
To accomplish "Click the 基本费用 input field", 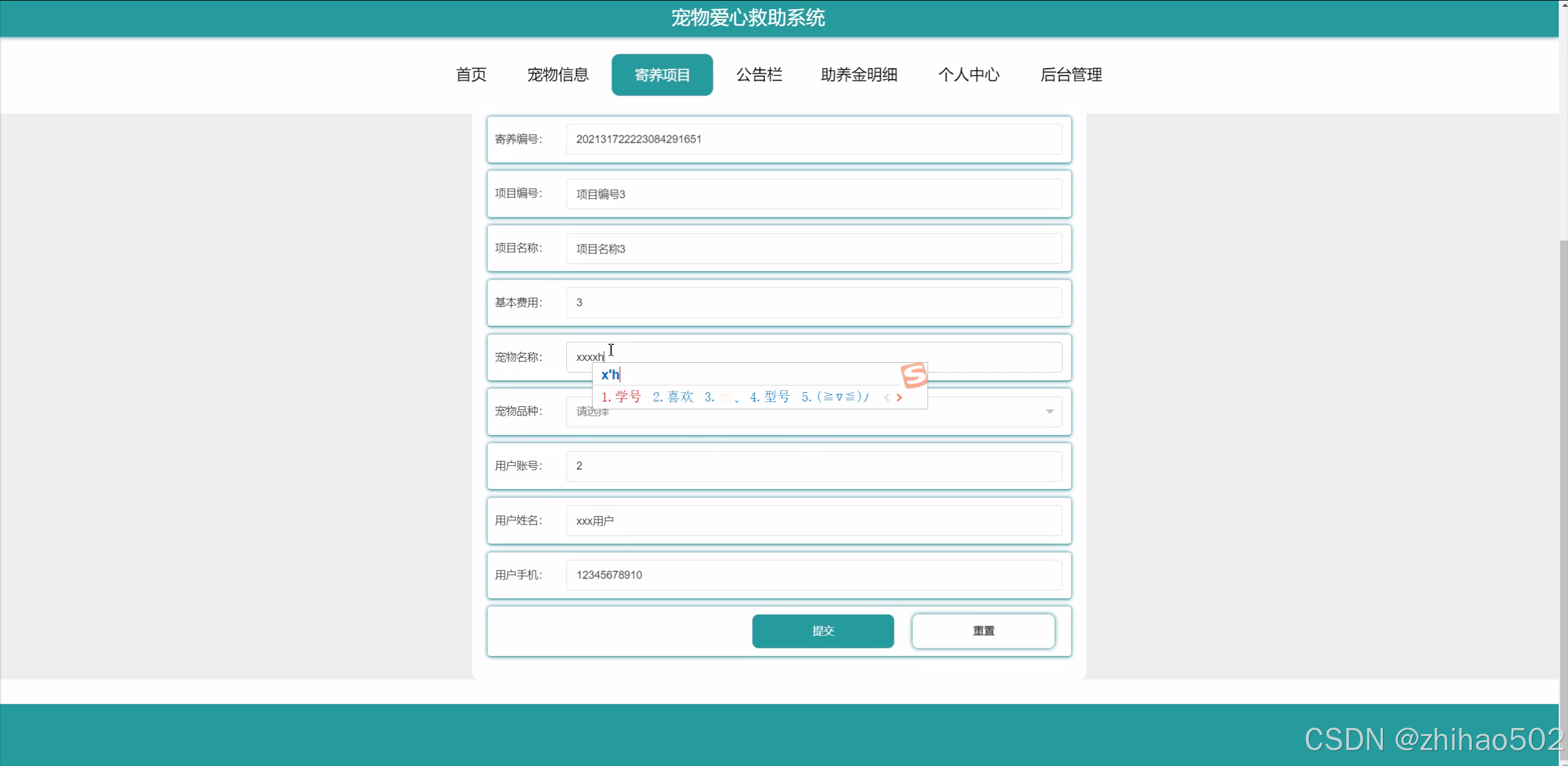I will pyautogui.click(x=813, y=303).
